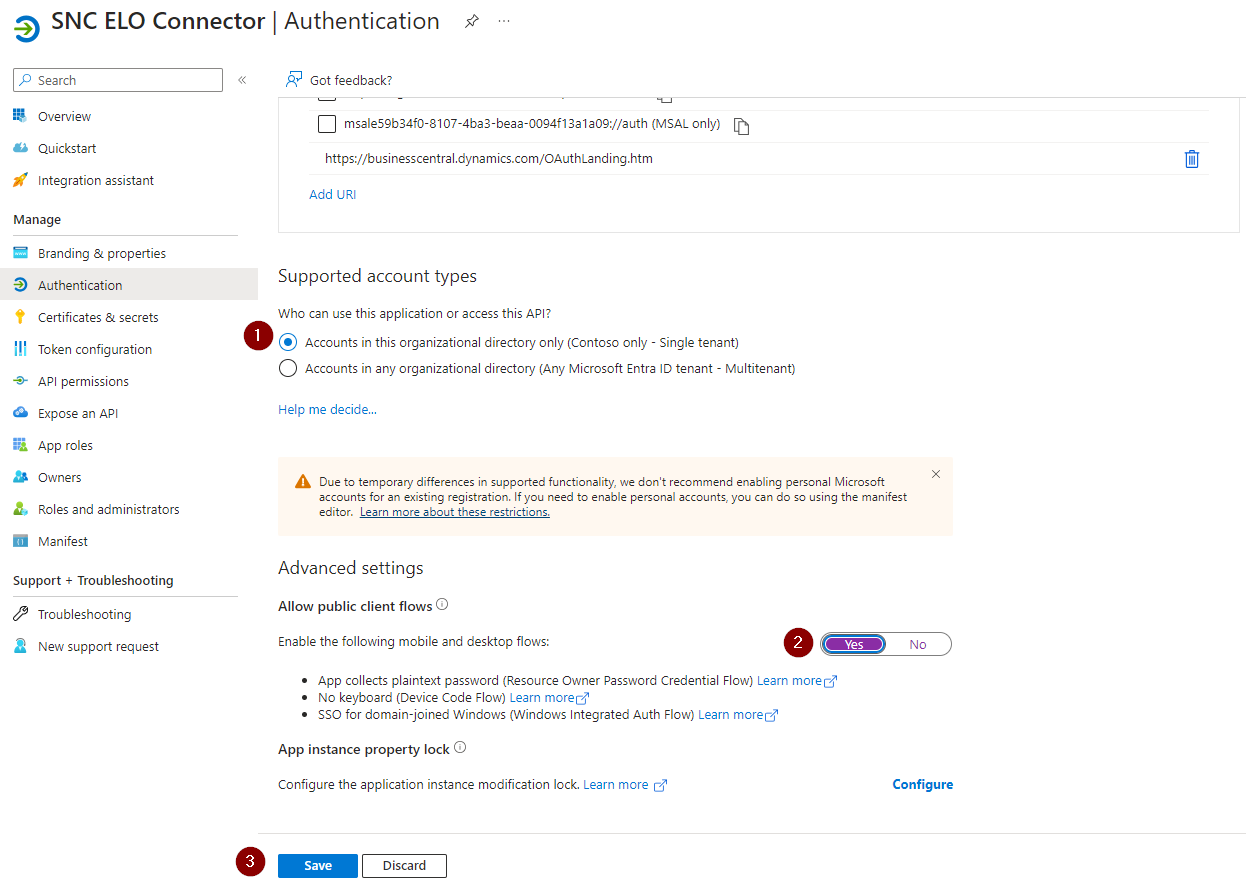Click the Configure link for property lock

coord(922,785)
